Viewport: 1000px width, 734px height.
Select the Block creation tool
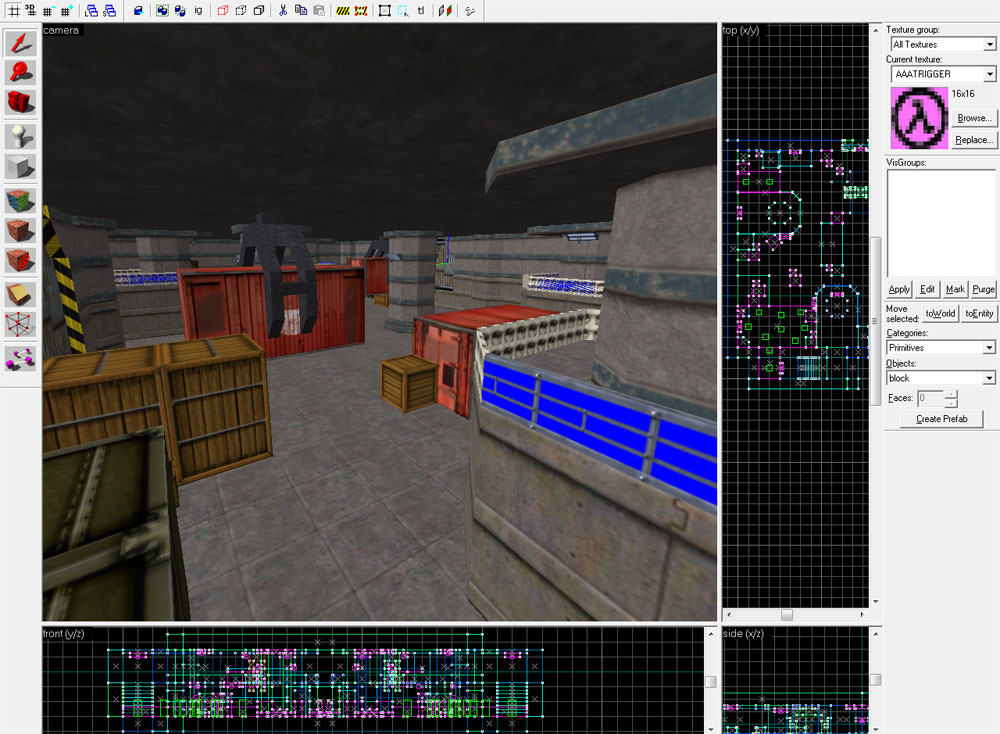click(20, 167)
